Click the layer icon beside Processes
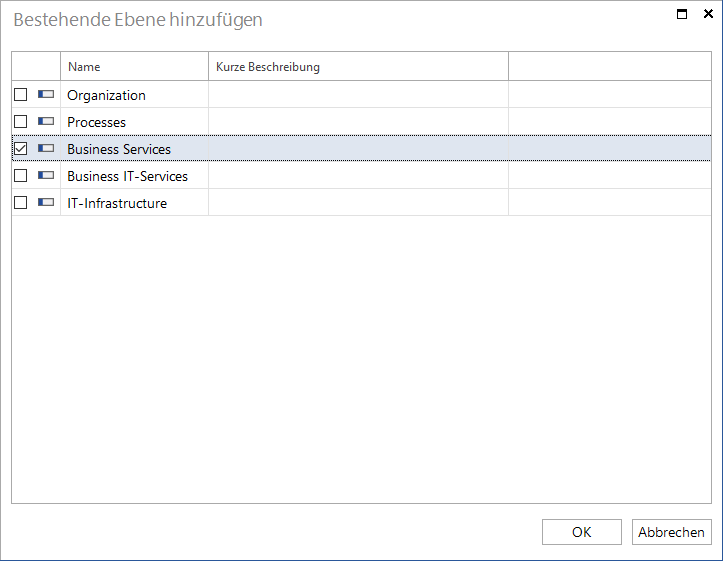Image resolution: width=723 pixels, height=561 pixels. coord(46,121)
